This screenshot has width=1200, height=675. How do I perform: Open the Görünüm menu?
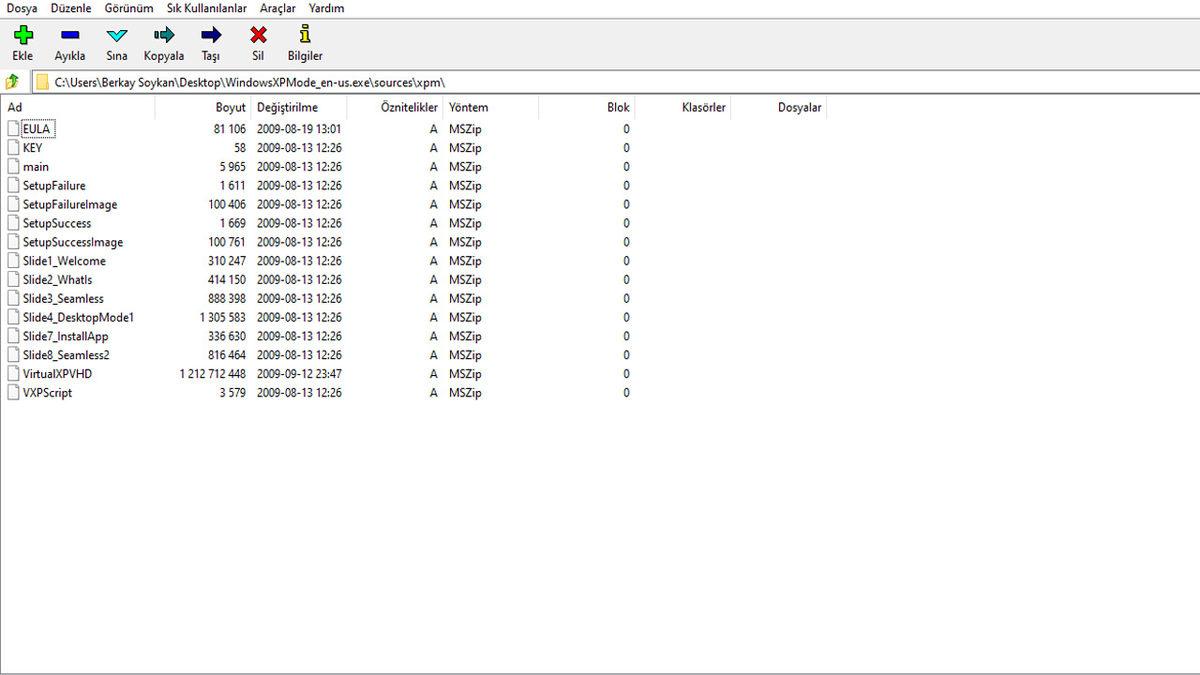point(129,8)
